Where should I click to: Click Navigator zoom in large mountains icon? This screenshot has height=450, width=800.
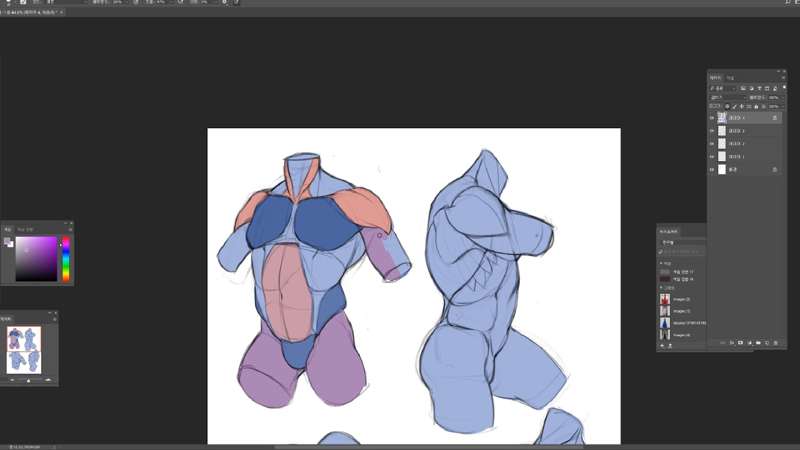click(x=48, y=380)
